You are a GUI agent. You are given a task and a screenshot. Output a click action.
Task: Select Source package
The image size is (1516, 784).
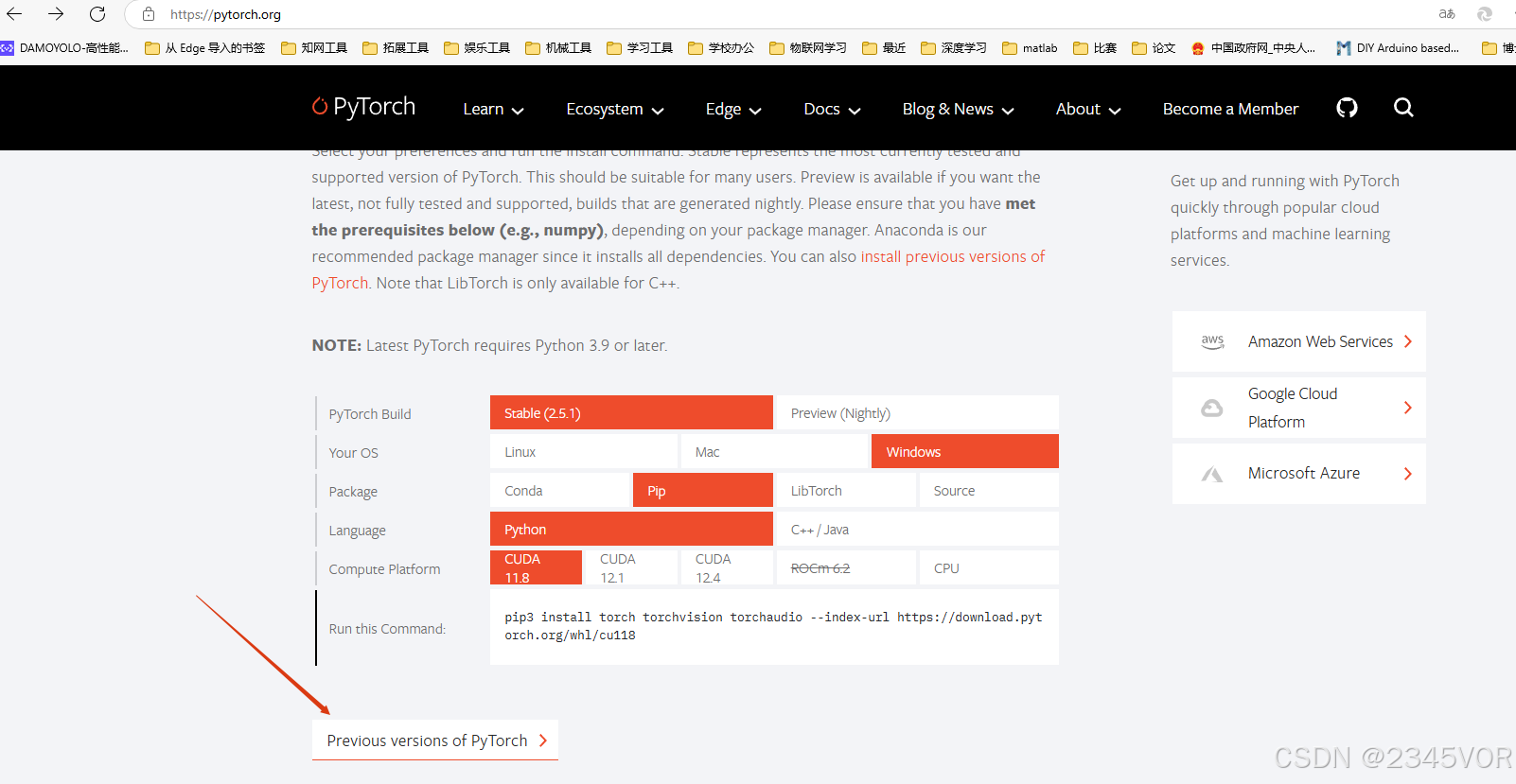coord(989,490)
